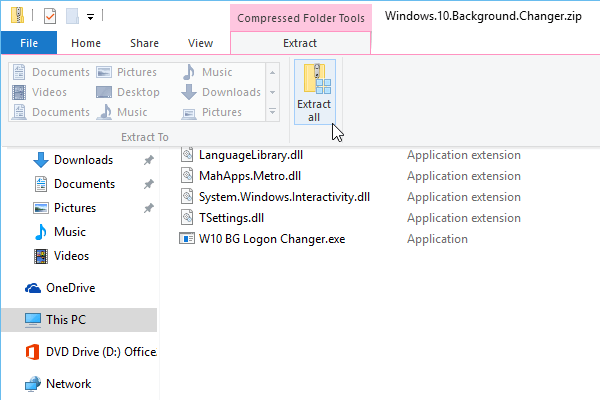The width and height of the screenshot is (600, 400).
Task: Click the W10 BG Logon Changer application icon
Action: pos(187,239)
